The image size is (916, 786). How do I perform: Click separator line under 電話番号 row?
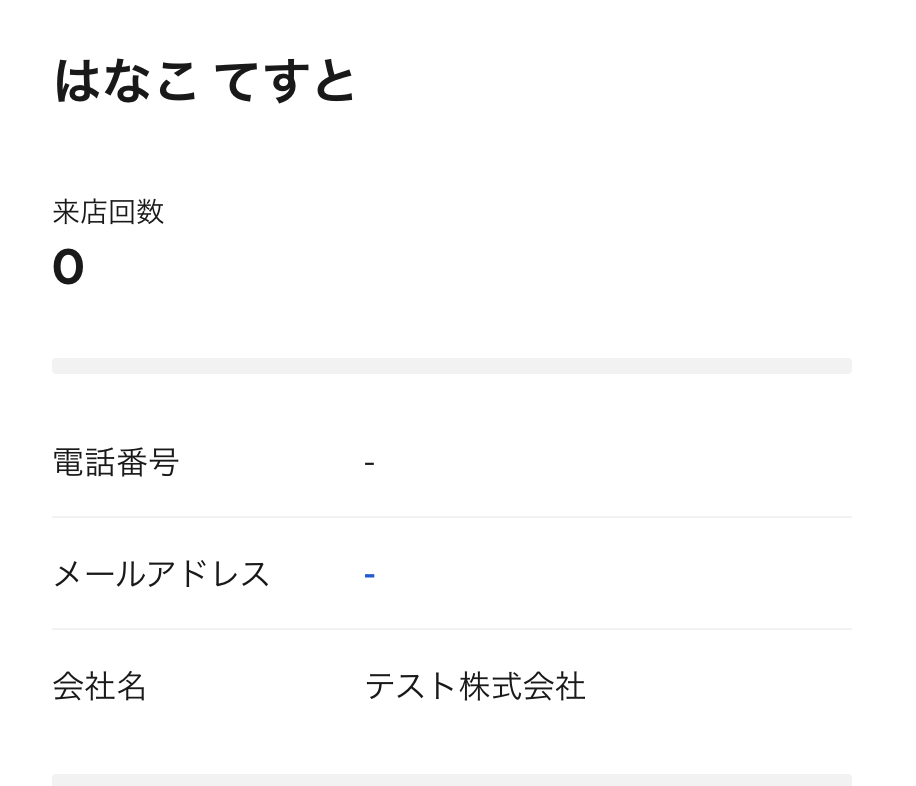(451, 517)
